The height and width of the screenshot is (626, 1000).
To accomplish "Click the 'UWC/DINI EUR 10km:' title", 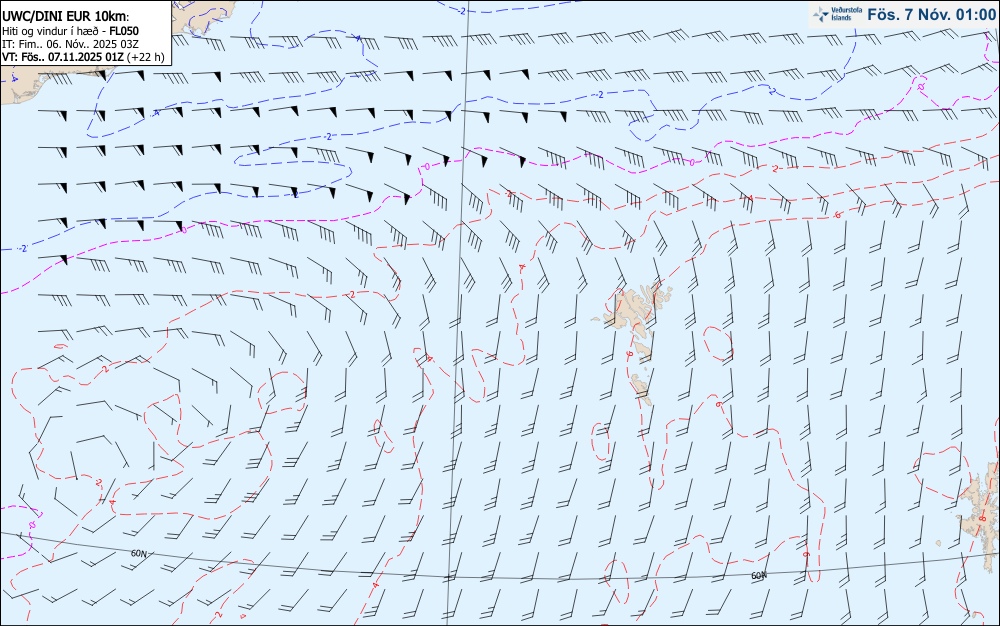I will pos(65,17).
